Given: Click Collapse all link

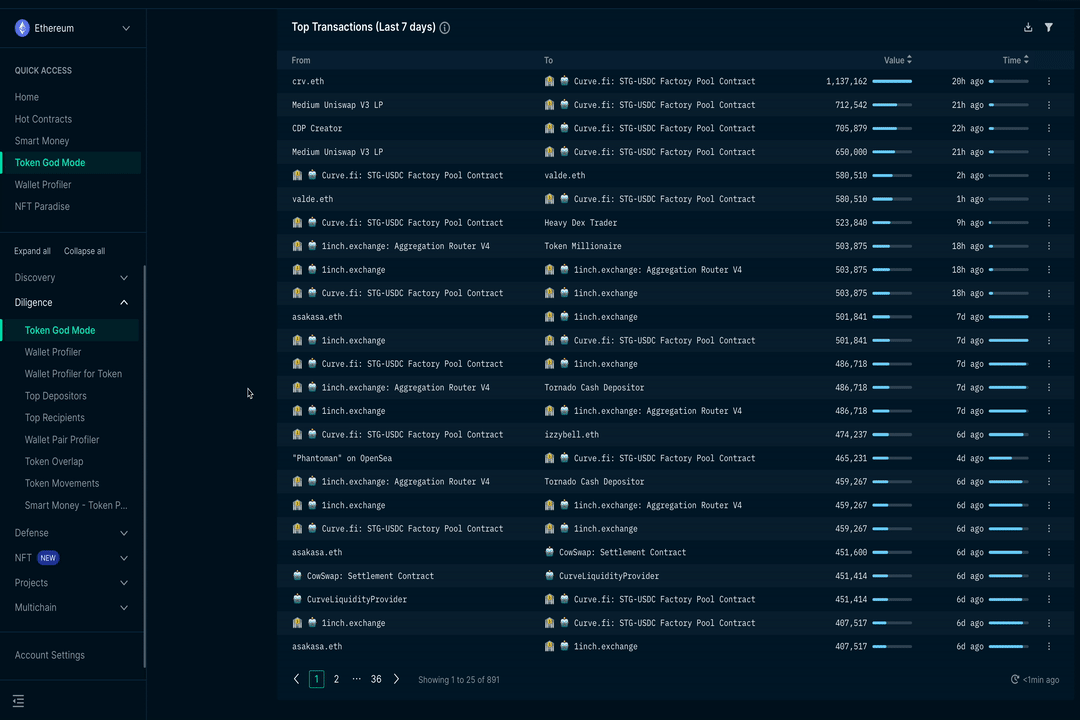Looking at the screenshot, I should pyautogui.click(x=85, y=251).
